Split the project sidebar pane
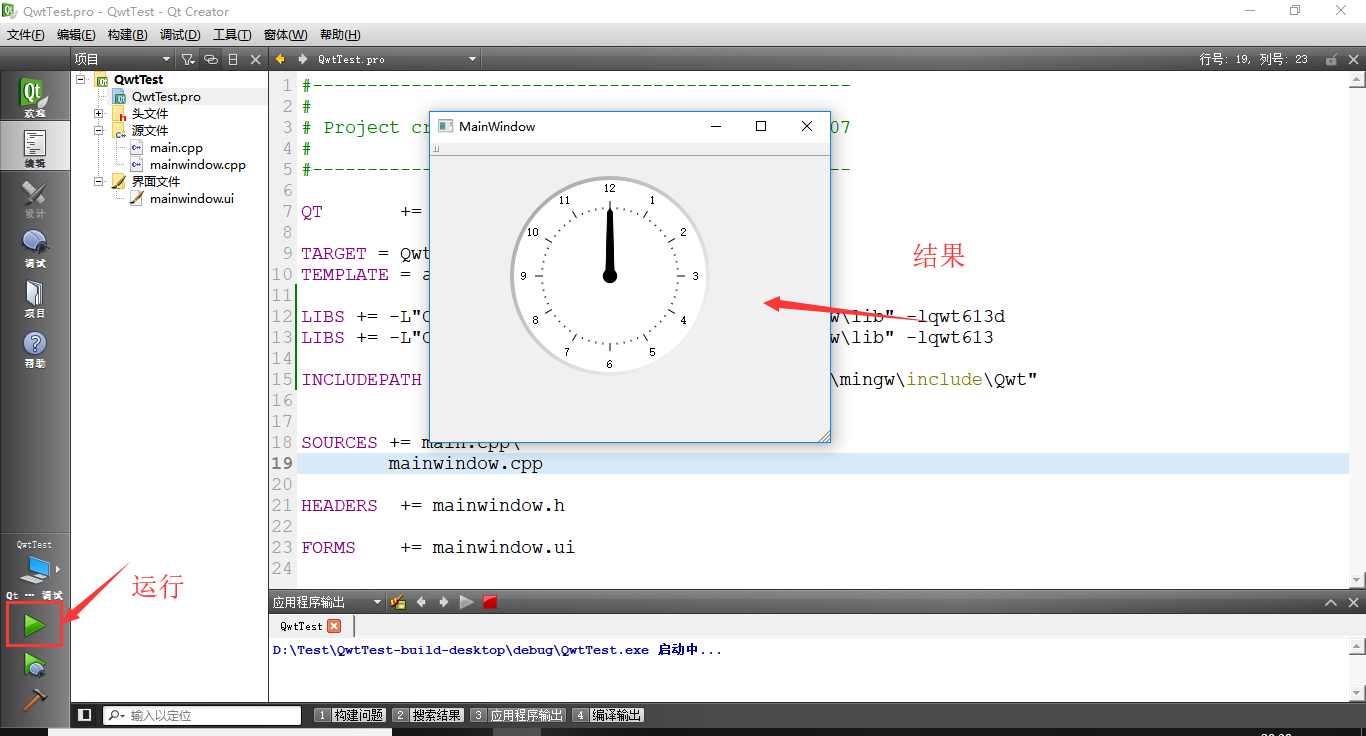Viewport: 1366px width, 736px height. [232, 59]
